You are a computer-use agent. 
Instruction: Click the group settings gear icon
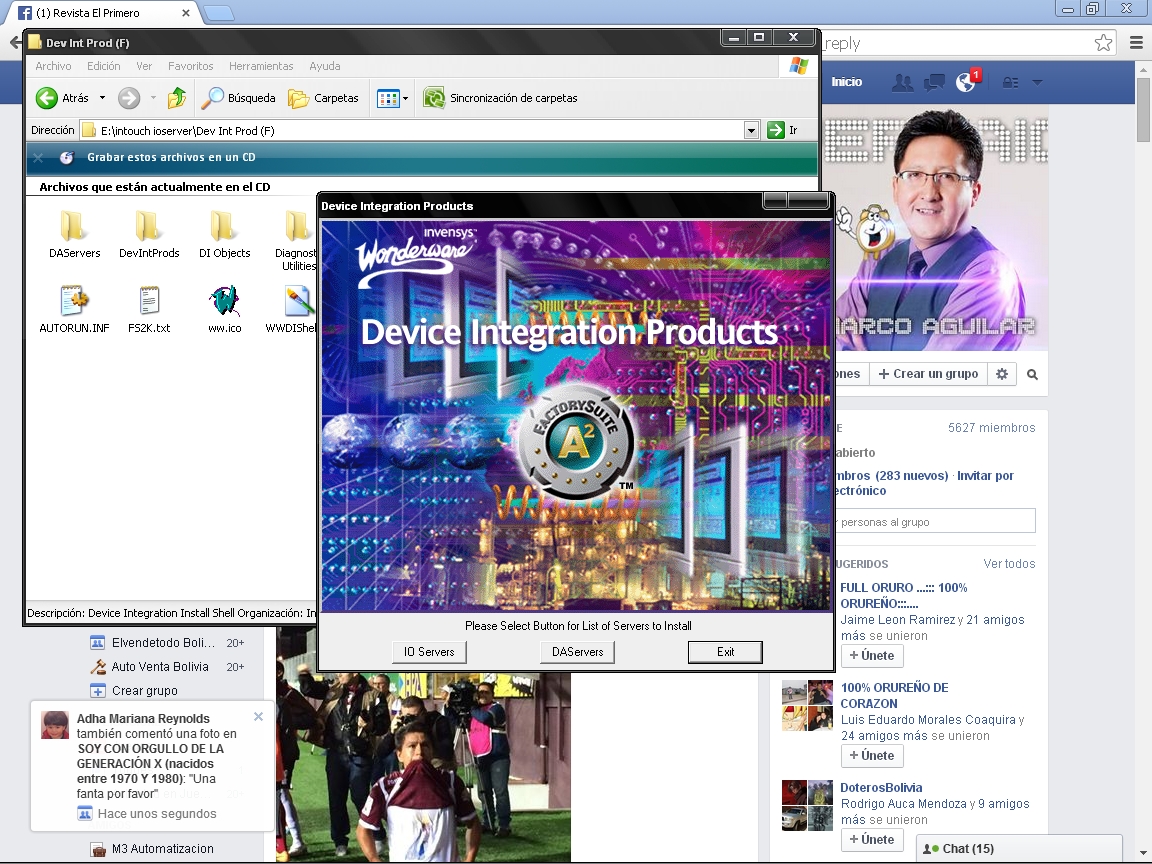[x=1001, y=374]
